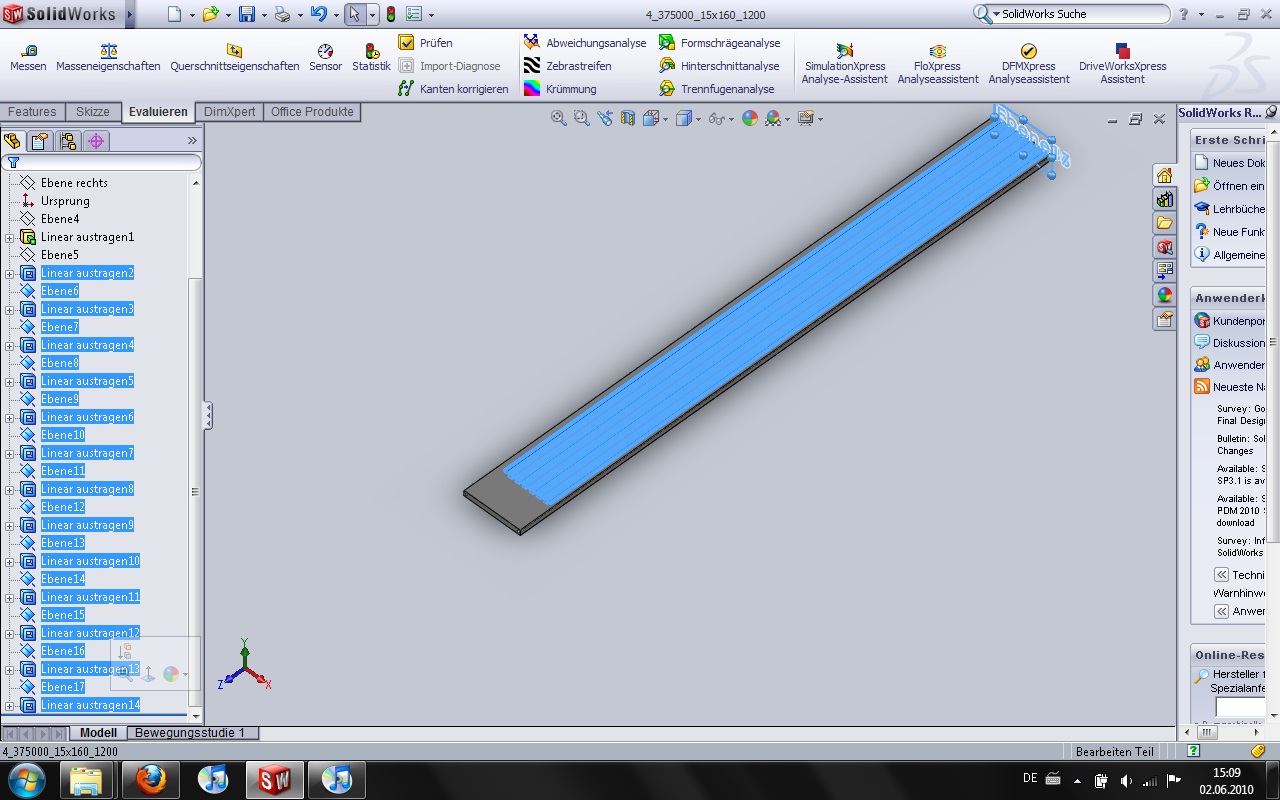Viewport: 1280px width, 800px height.
Task: Click the Sensor tool
Action: [325, 58]
